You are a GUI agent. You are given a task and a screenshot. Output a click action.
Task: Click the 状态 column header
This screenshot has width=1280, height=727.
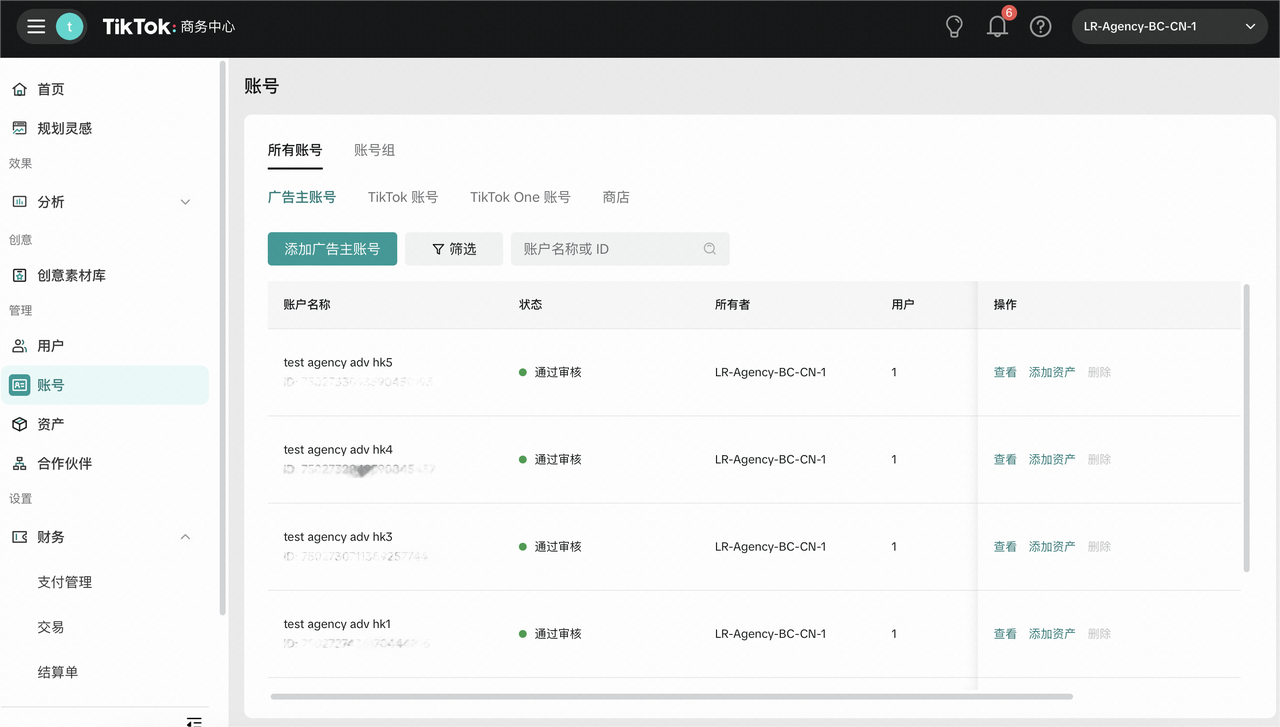click(x=531, y=304)
